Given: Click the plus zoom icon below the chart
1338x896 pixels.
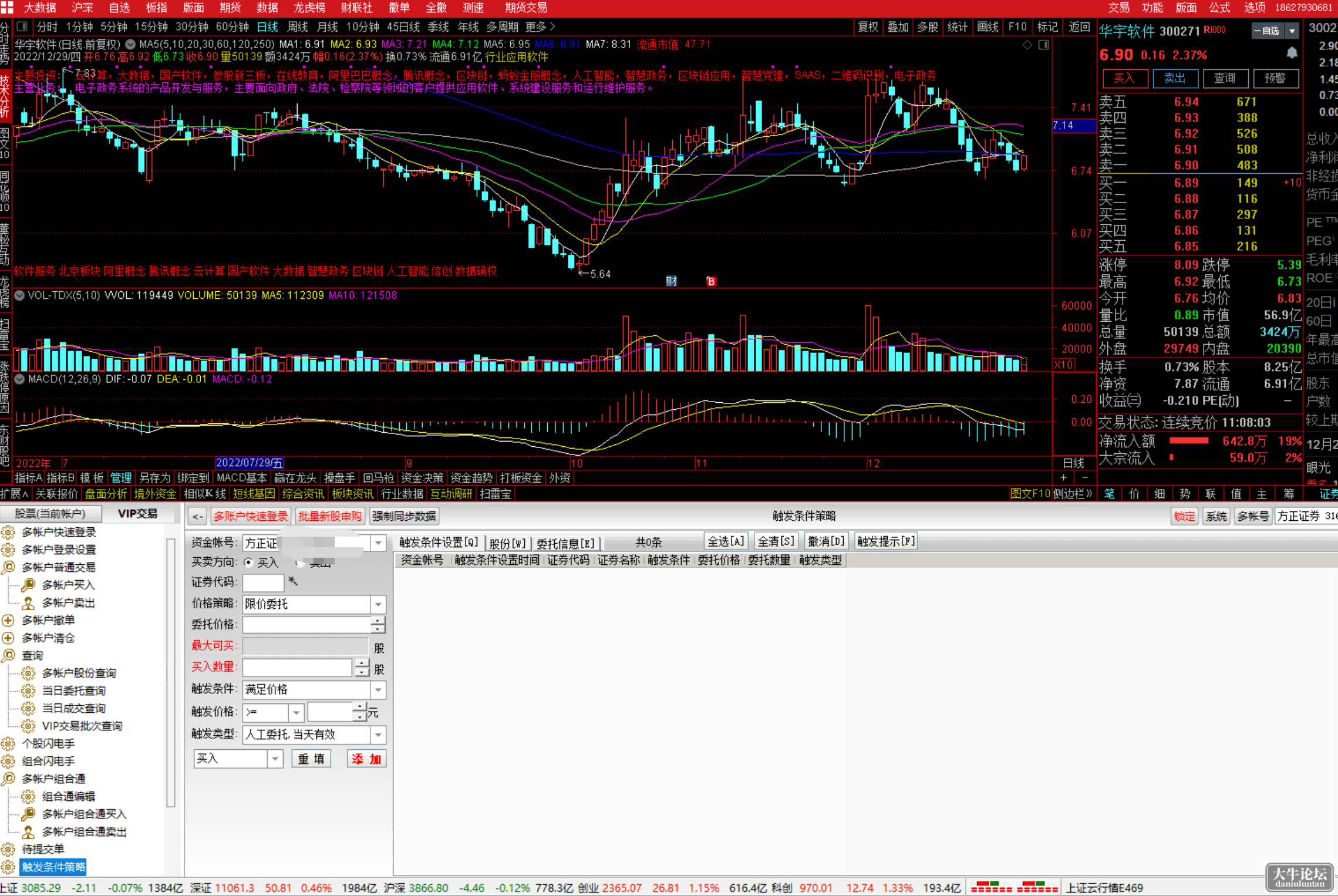Looking at the screenshot, I should pos(1063,477).
